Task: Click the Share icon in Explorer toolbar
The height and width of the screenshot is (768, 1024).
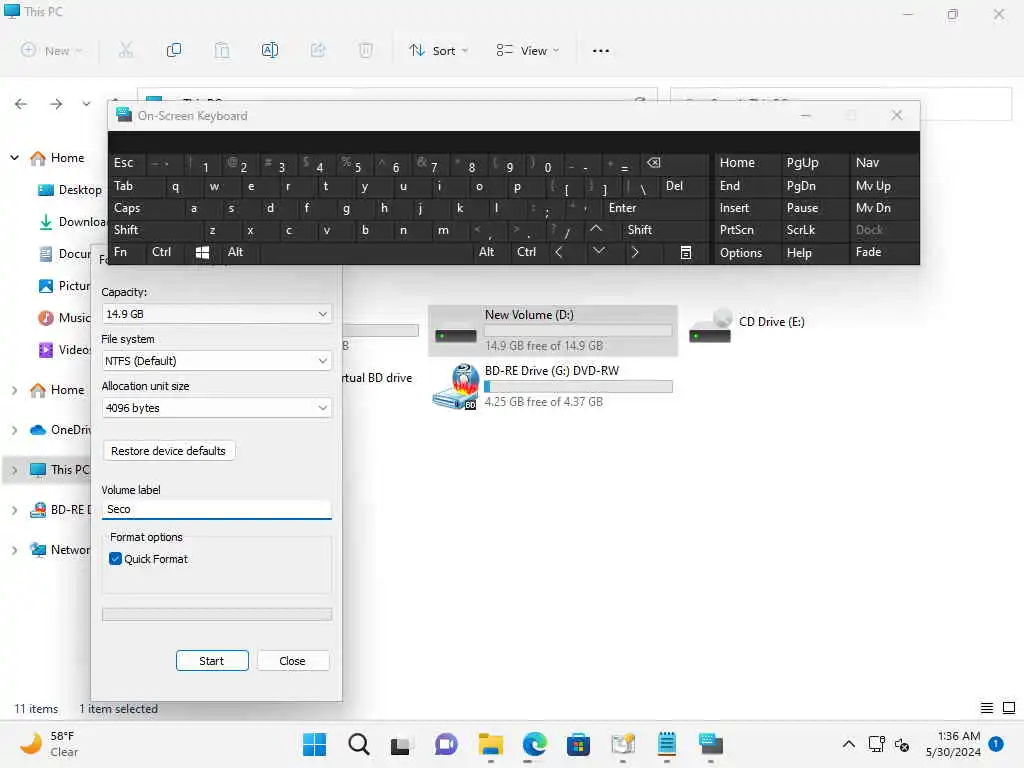Action: coord(318,50)
